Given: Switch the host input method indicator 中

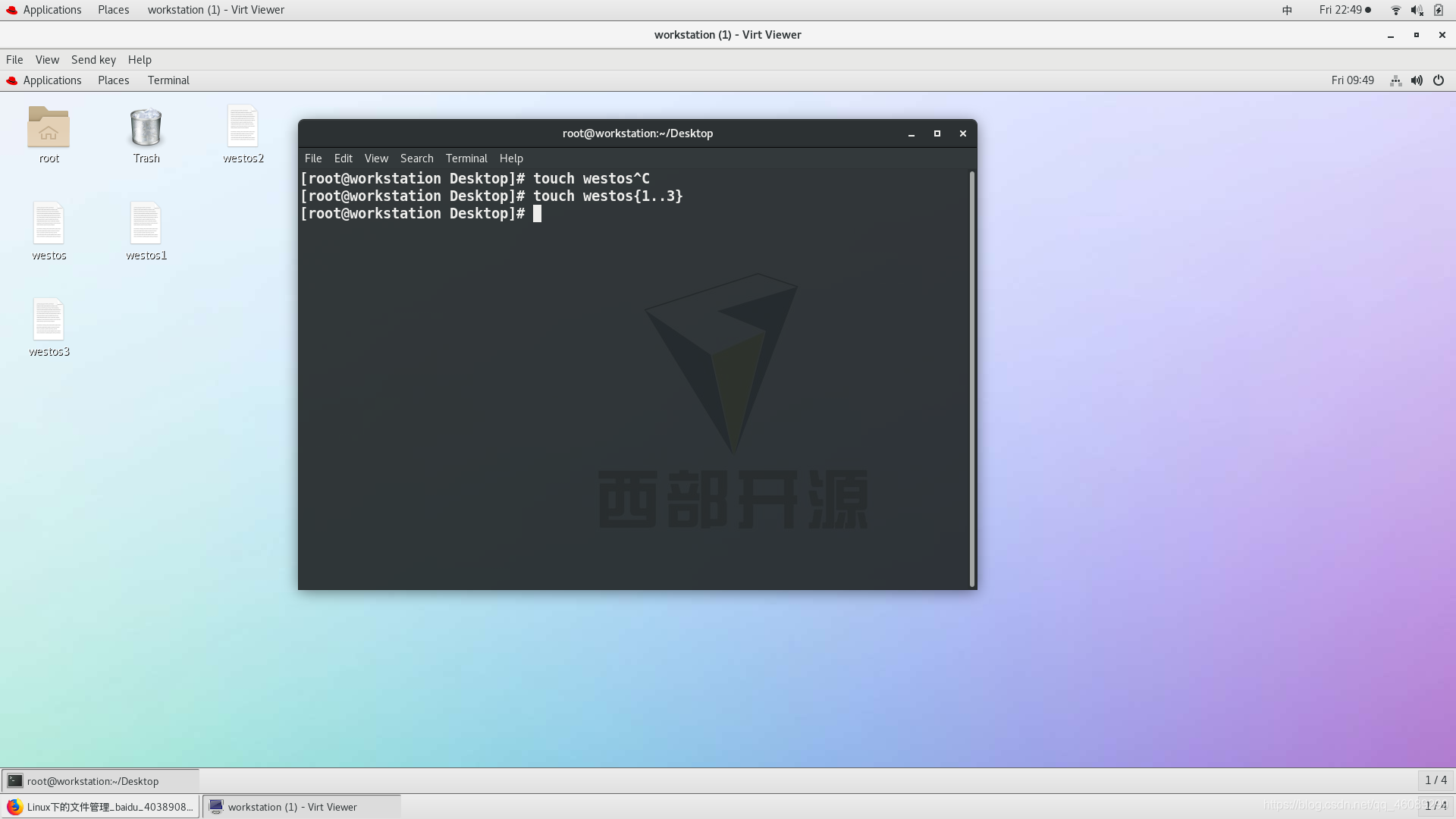Looking at the screenshot, I should tap(1287, 10).
